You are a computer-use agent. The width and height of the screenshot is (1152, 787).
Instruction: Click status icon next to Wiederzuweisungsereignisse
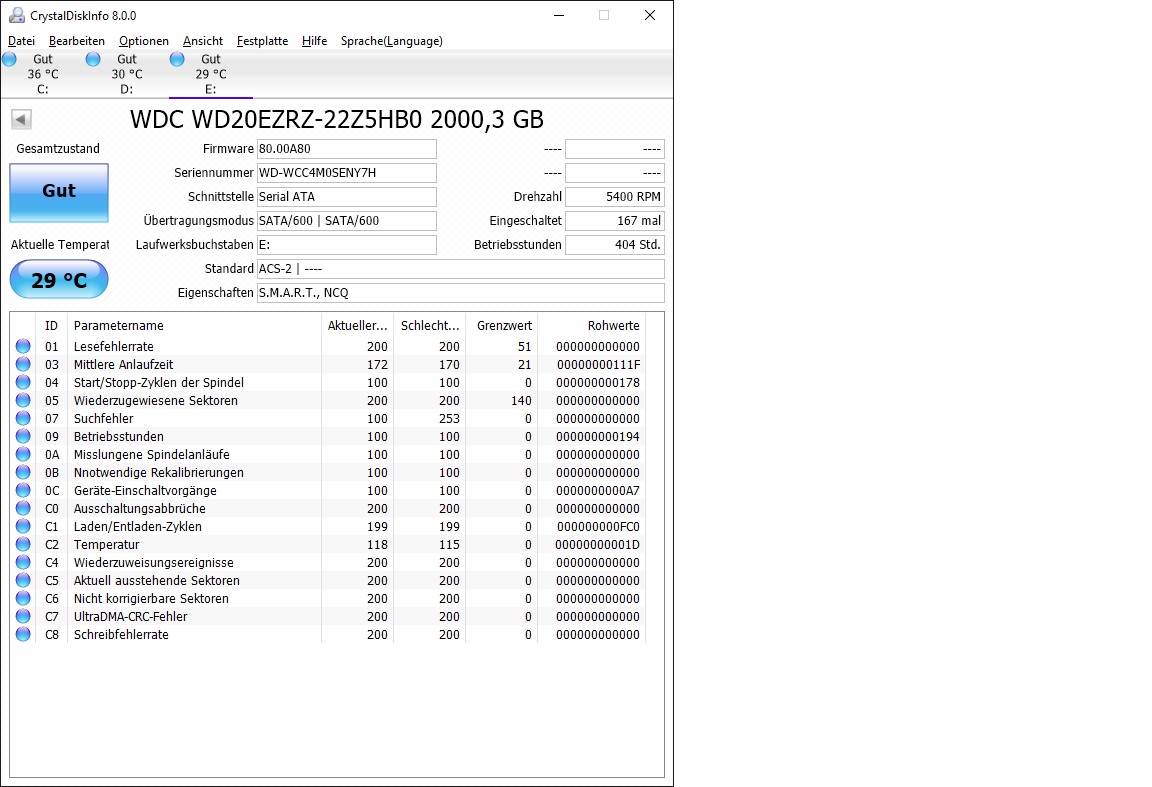point(24,562)
